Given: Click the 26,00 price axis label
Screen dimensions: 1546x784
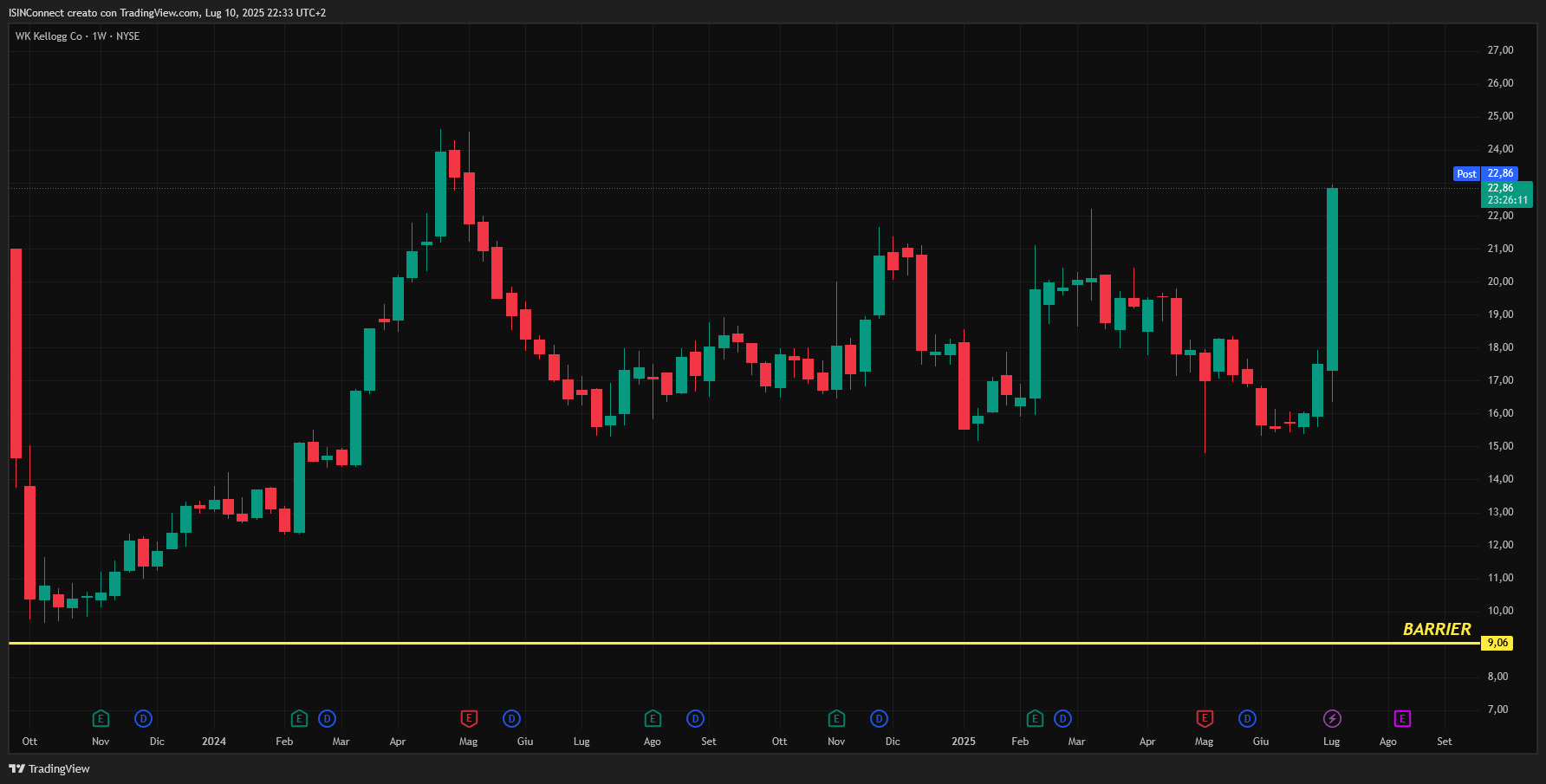Looking at the screenshot, I should 1500,83.
